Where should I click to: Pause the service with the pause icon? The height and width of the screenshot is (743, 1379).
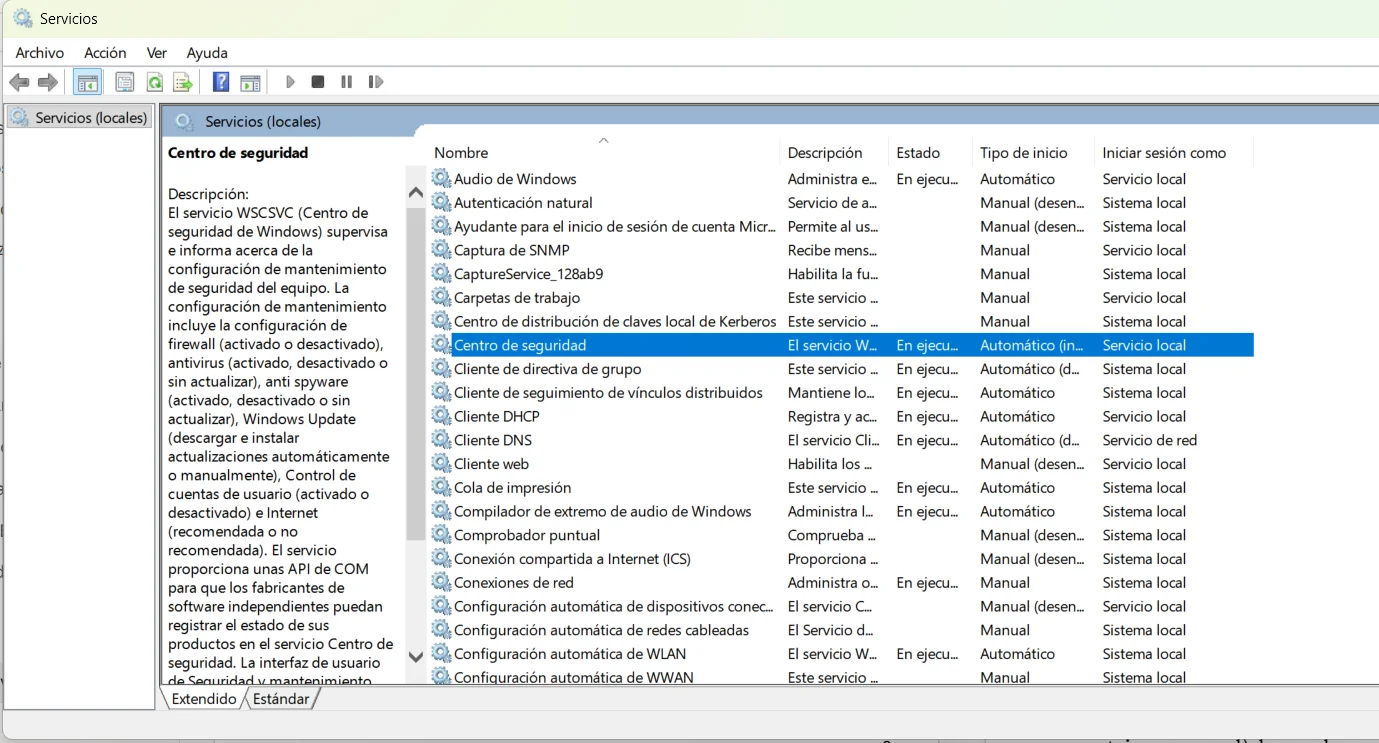coord(346,82)
